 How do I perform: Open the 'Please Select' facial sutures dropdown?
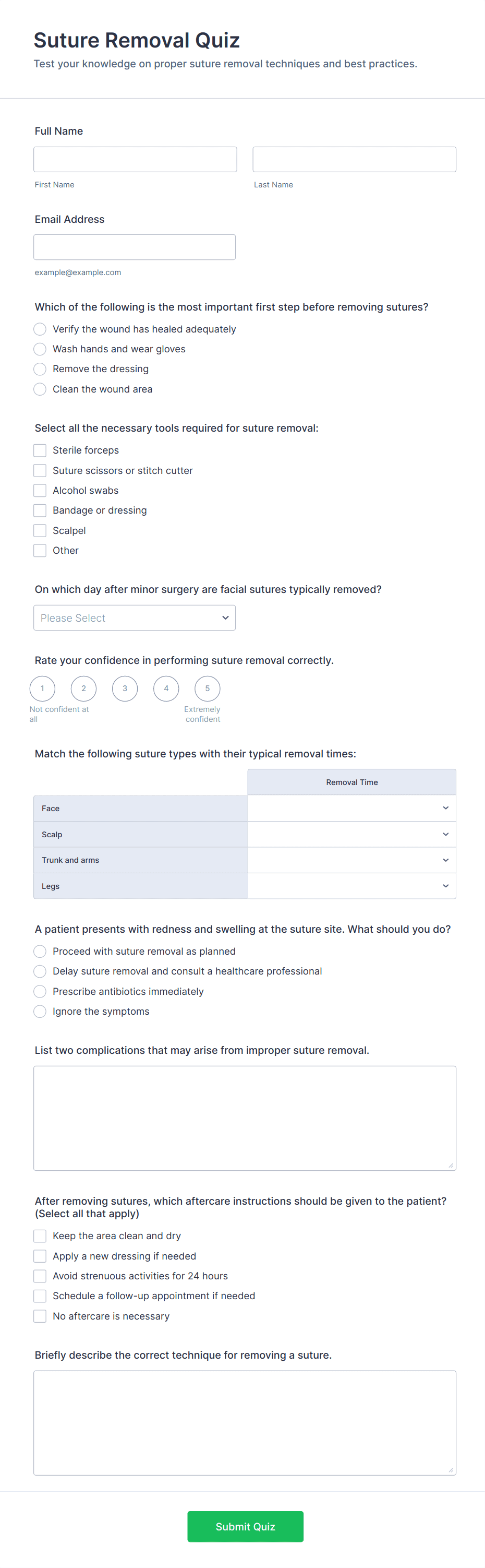(135, 618)
